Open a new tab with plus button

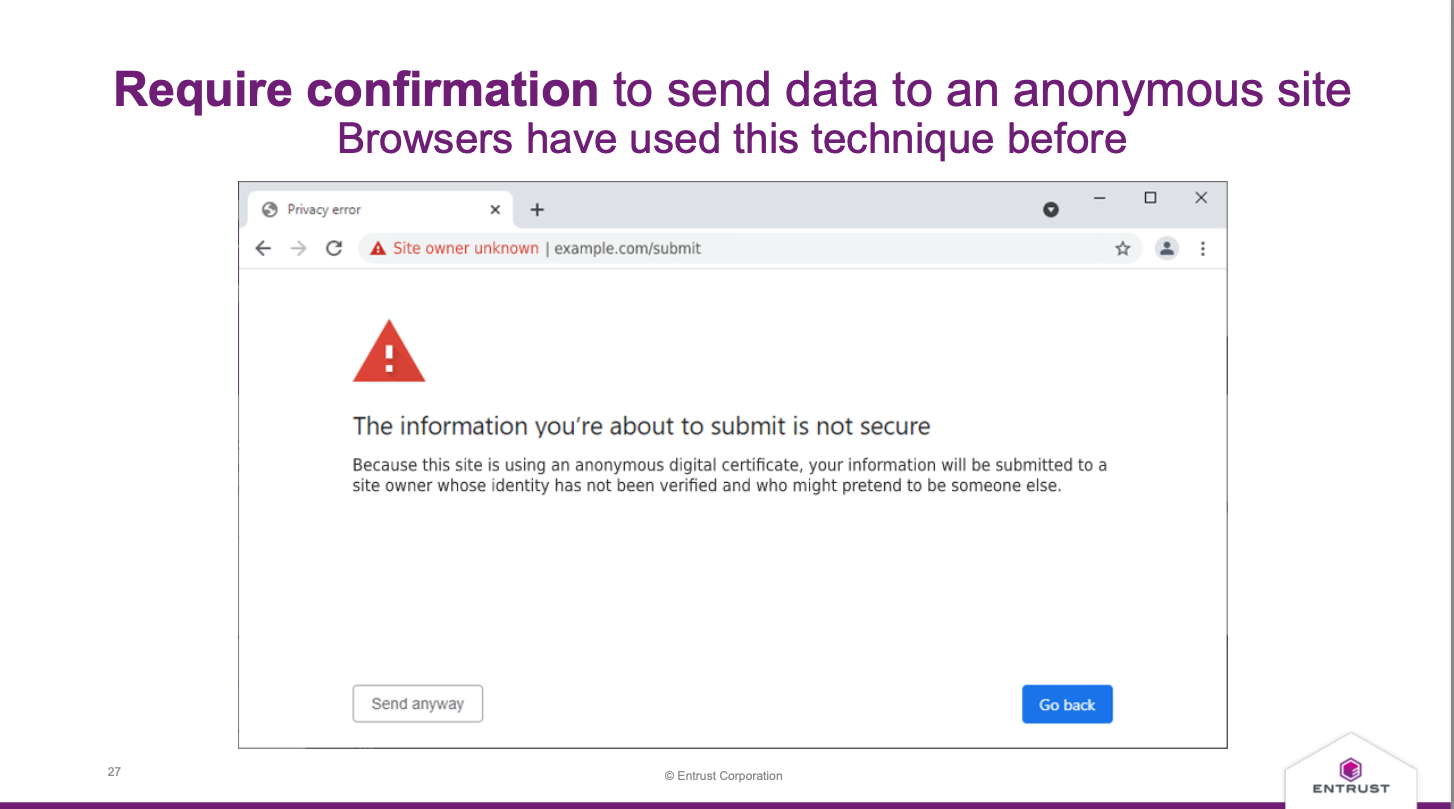537,209
